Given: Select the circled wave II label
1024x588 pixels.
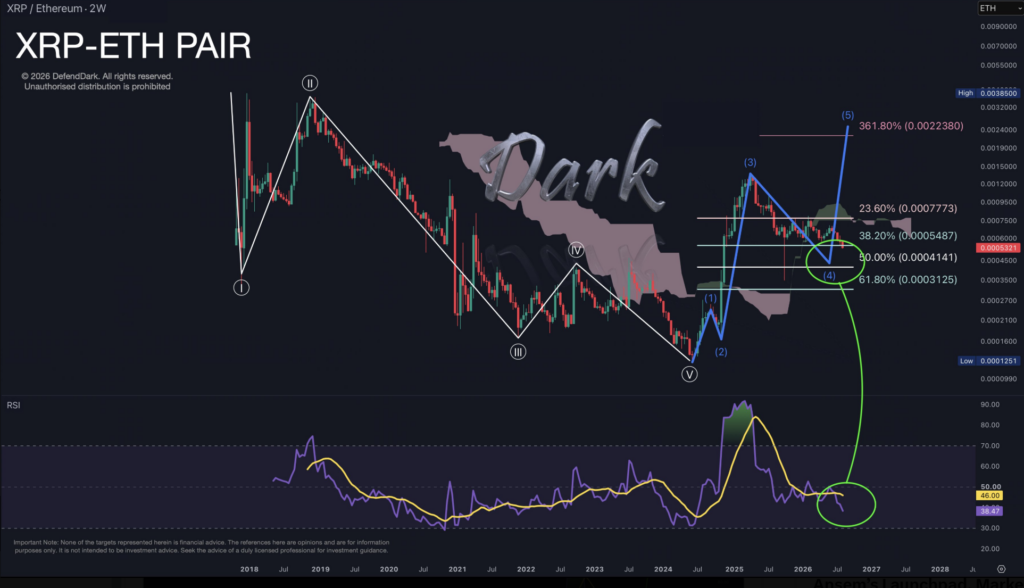Looking at the screenshot, I should coord(310,83).
